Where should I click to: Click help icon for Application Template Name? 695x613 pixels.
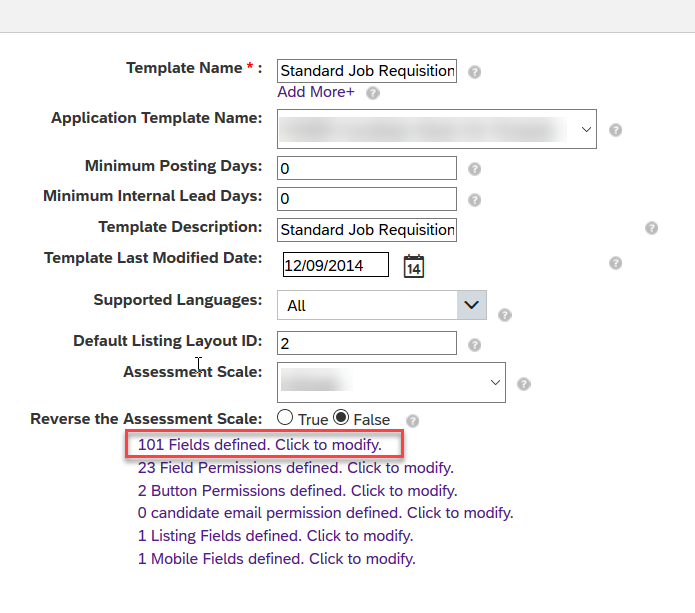pos(615,130)
